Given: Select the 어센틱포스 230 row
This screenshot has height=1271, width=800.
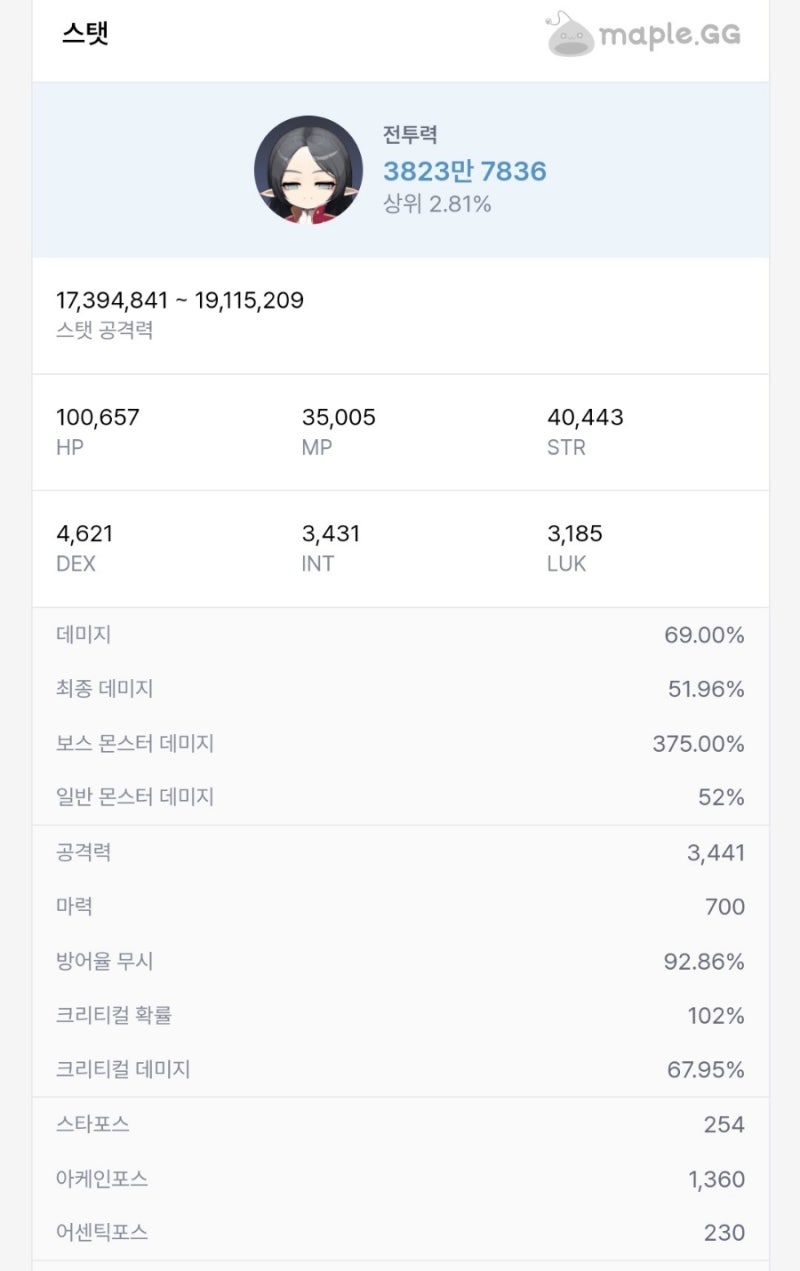Looking at the screenshot, I should pos(400,1232).
